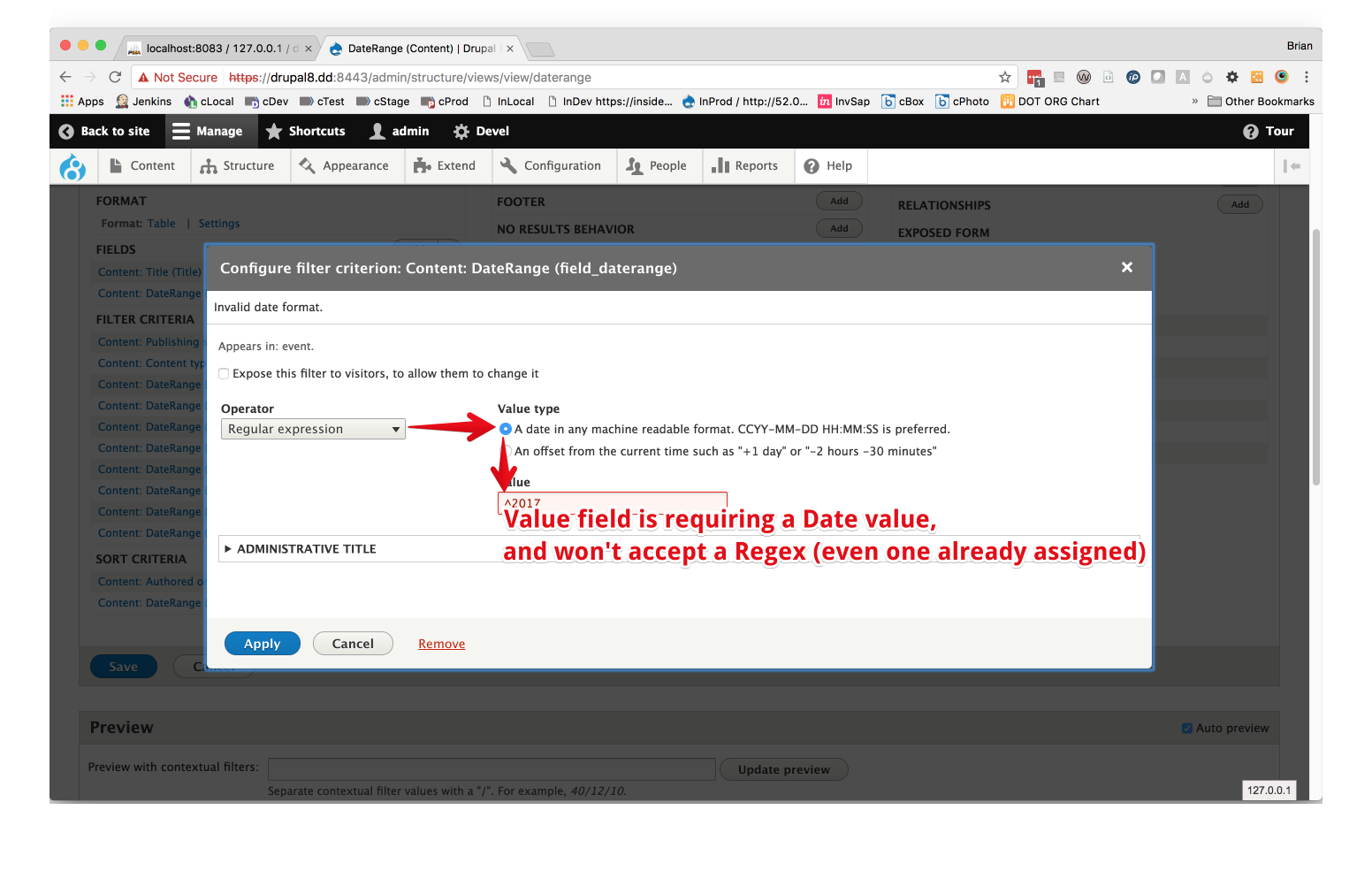The width and height of the screenshot is (1372, 871).
Task: Open the admin user menu
Action: pyautogui.click(x=400, y=131)
